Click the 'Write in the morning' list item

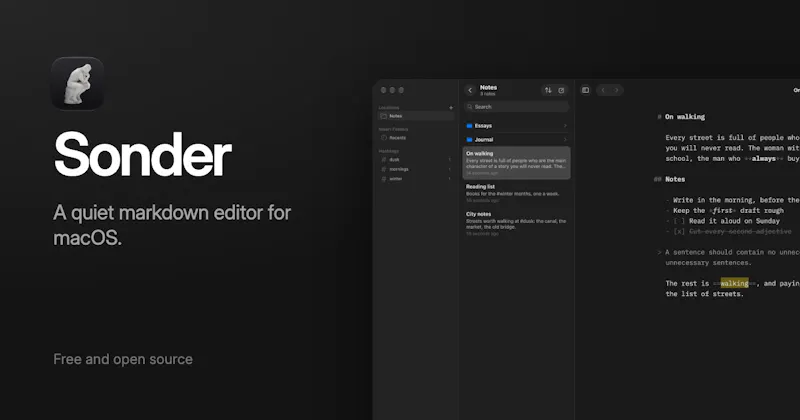pos(732,200)
